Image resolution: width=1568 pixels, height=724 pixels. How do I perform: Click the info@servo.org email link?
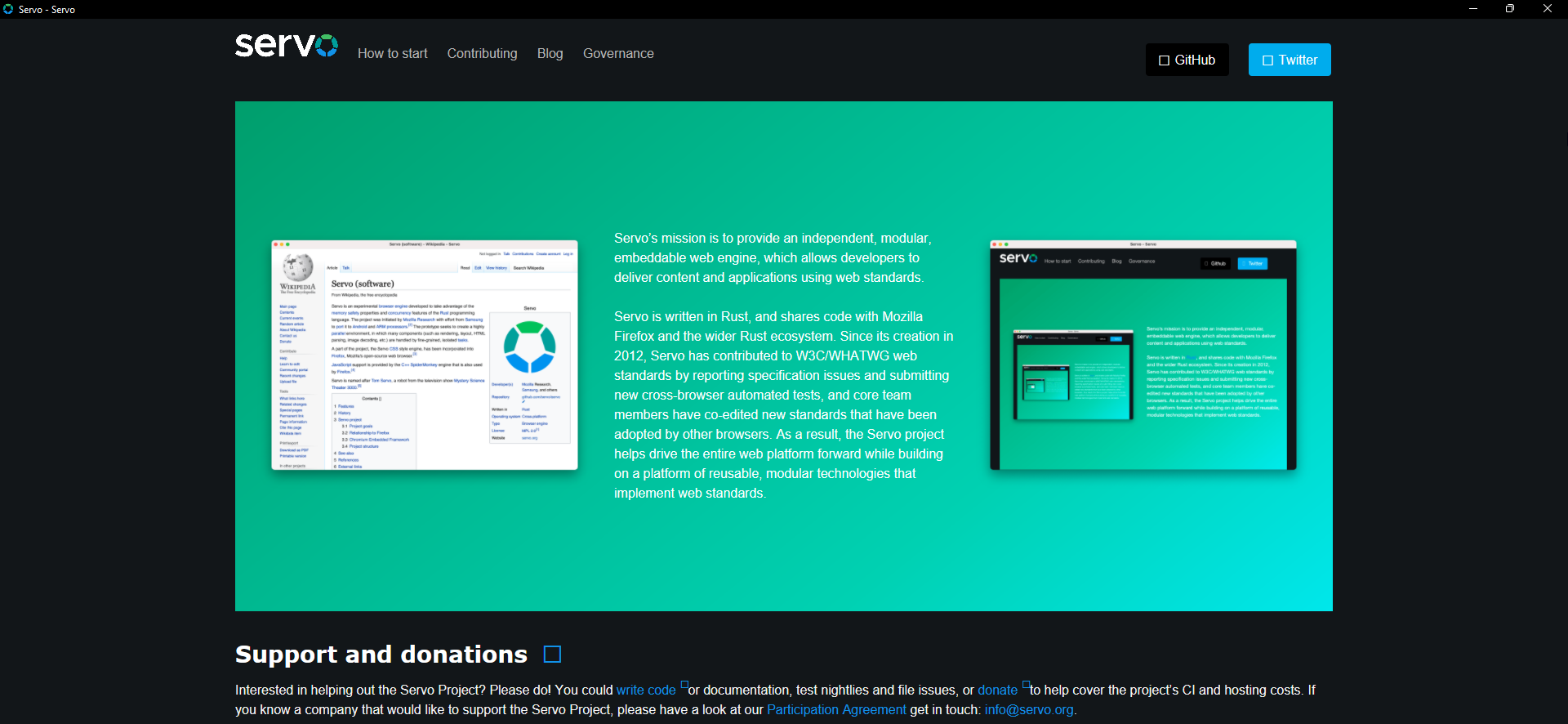[1029, 710]
